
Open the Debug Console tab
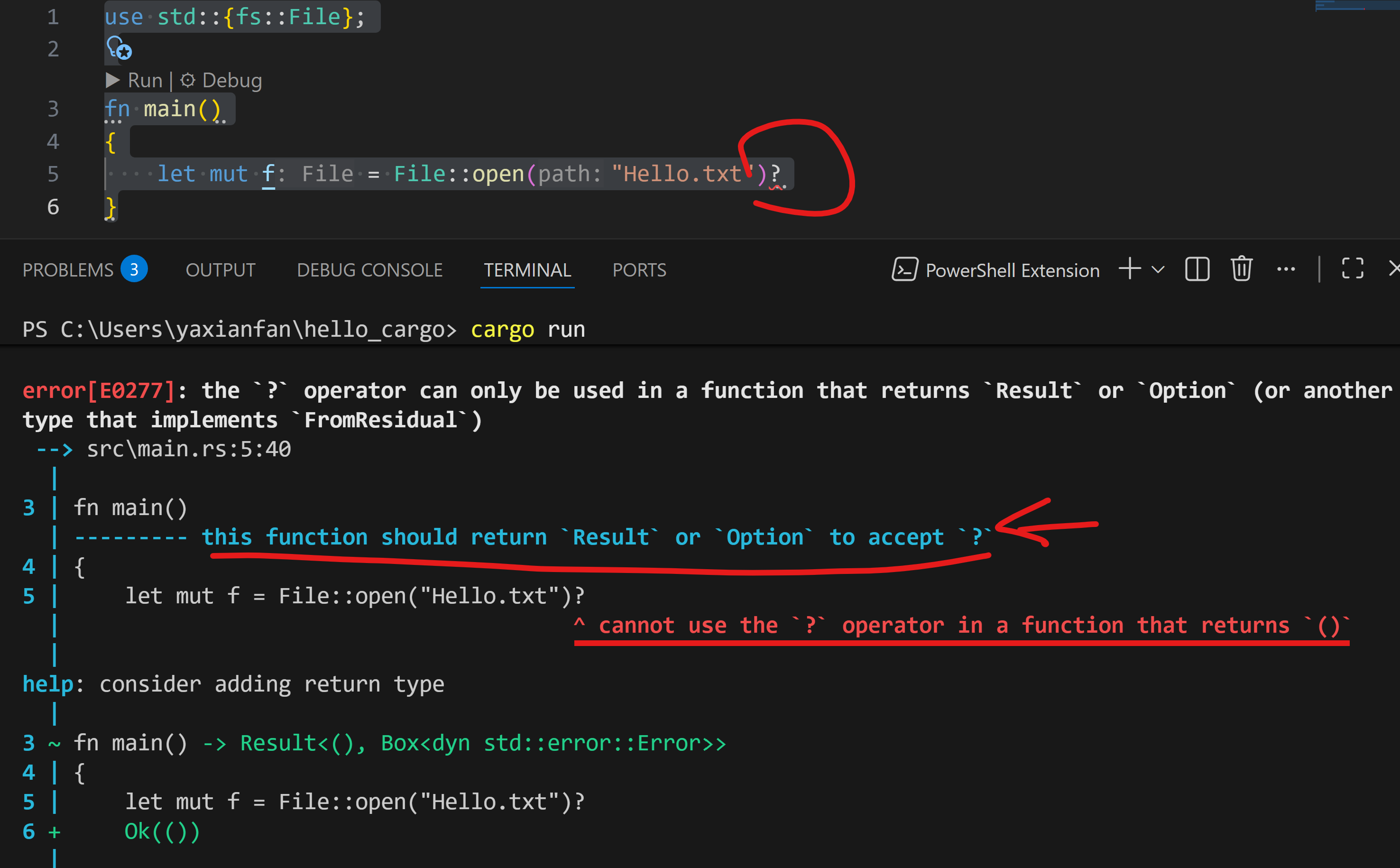[369, 270]
